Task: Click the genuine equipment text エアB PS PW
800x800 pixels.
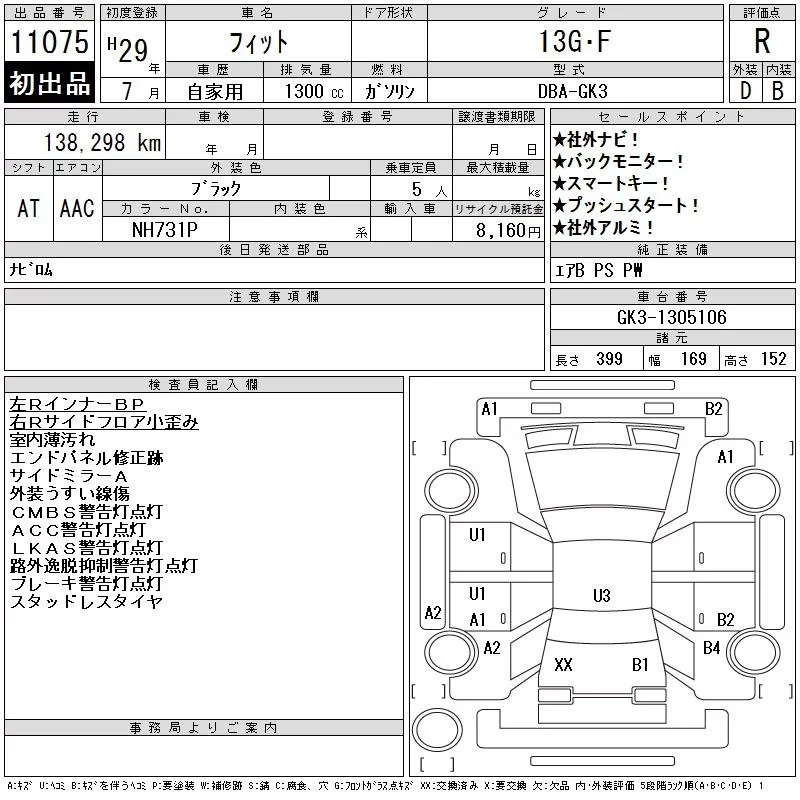Action: pyautogui.click(x=599, y=270)
